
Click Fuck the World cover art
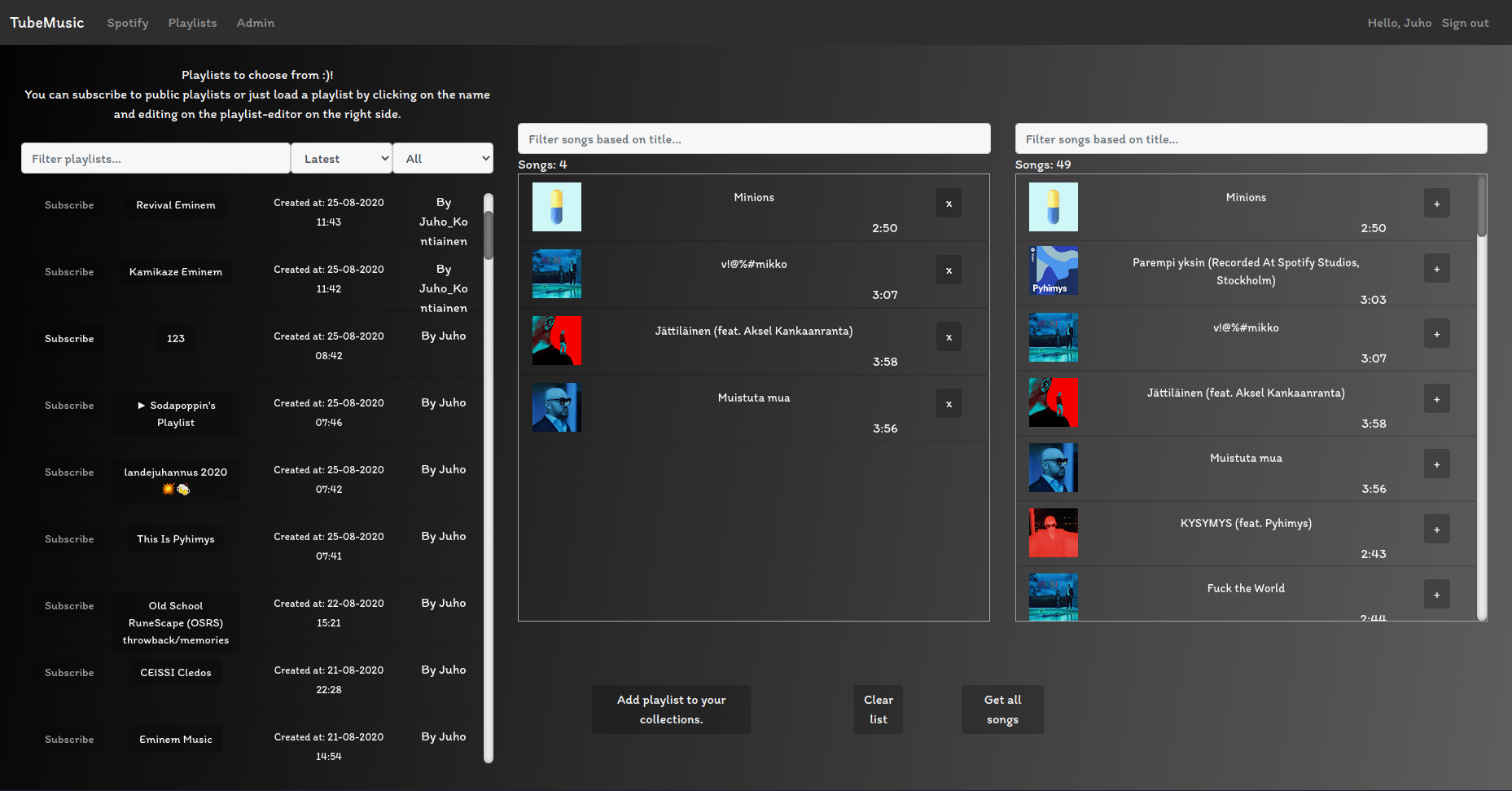pos(1054,596)
